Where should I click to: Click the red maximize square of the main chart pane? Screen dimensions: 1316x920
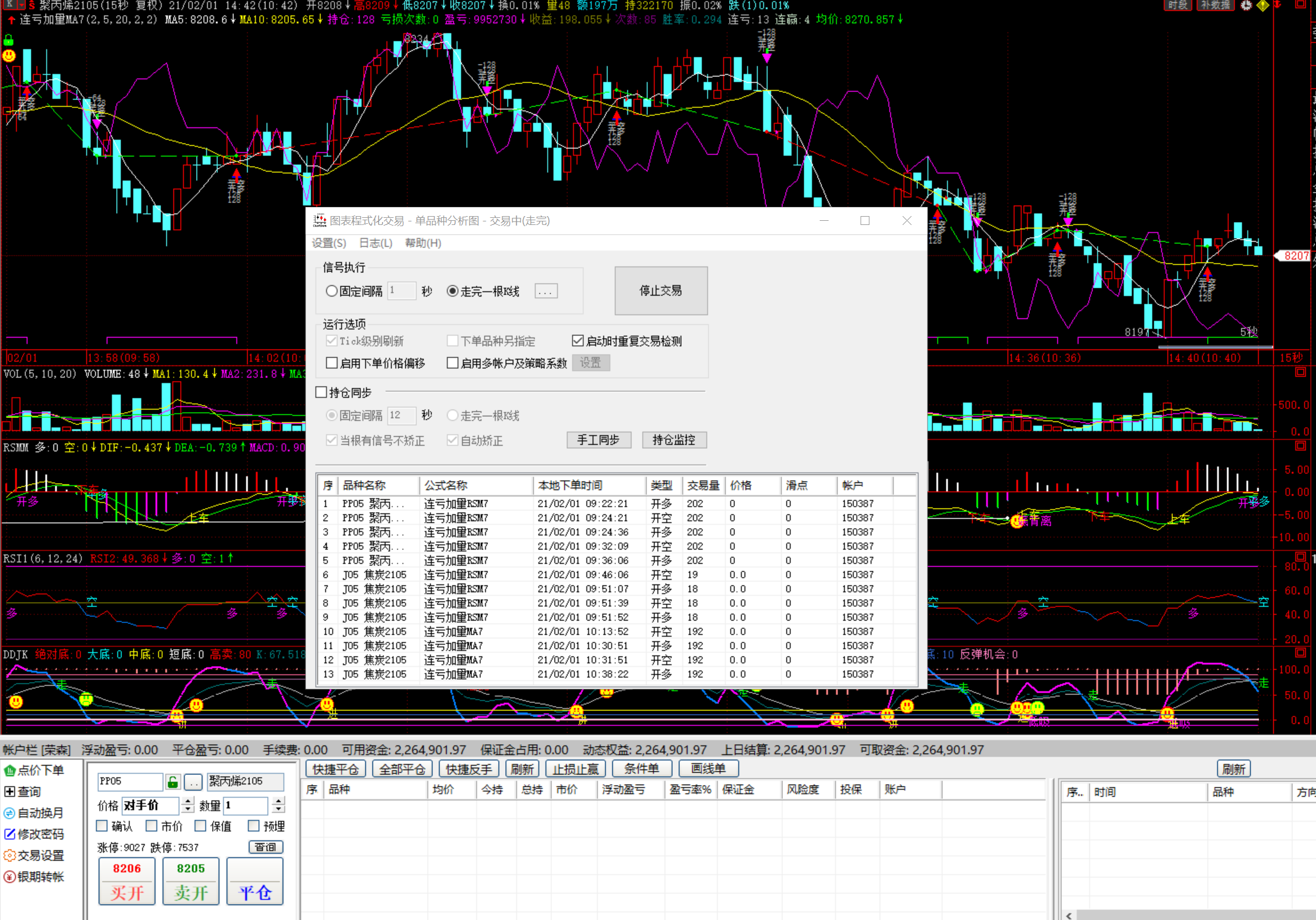pos(1301,5)
